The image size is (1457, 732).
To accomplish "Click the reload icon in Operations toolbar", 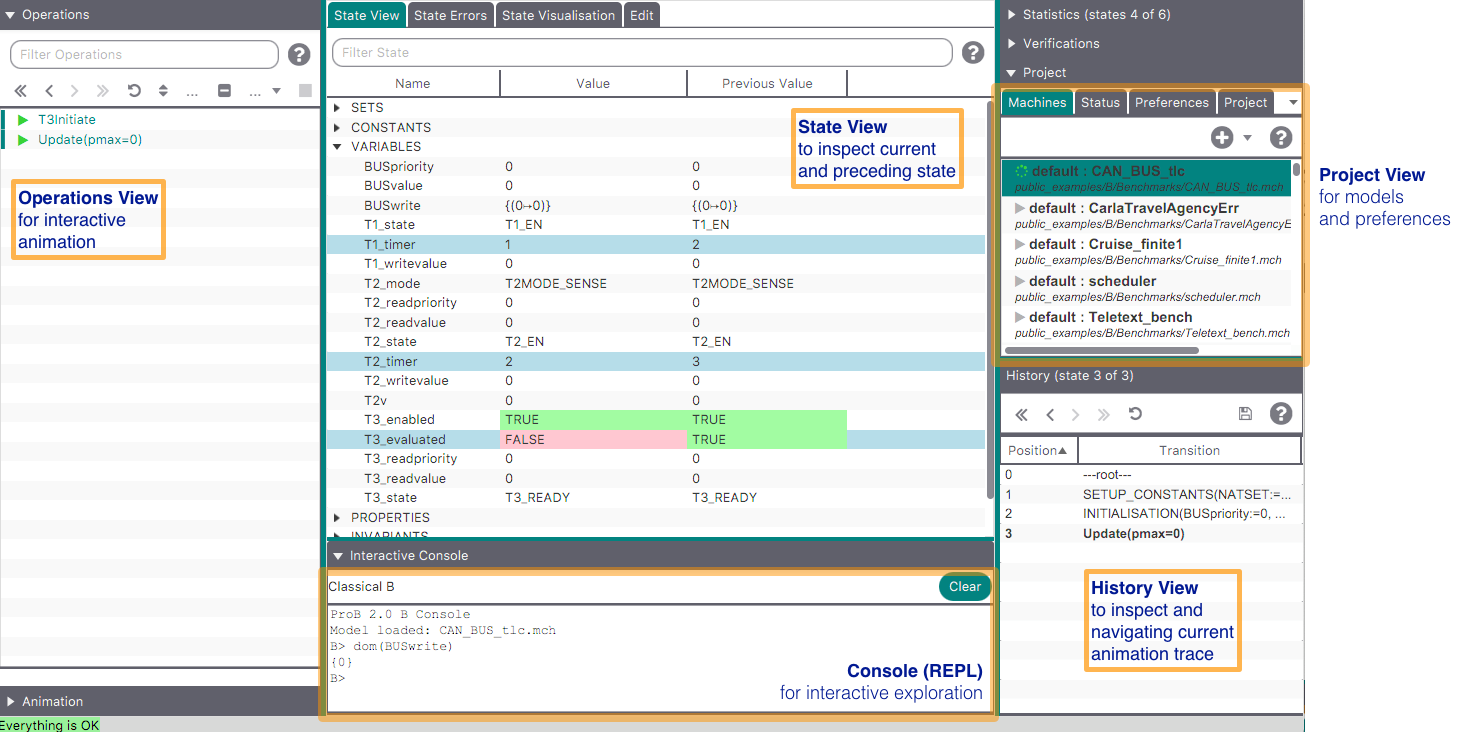I will pyautogui.click(x=134, y=91).
